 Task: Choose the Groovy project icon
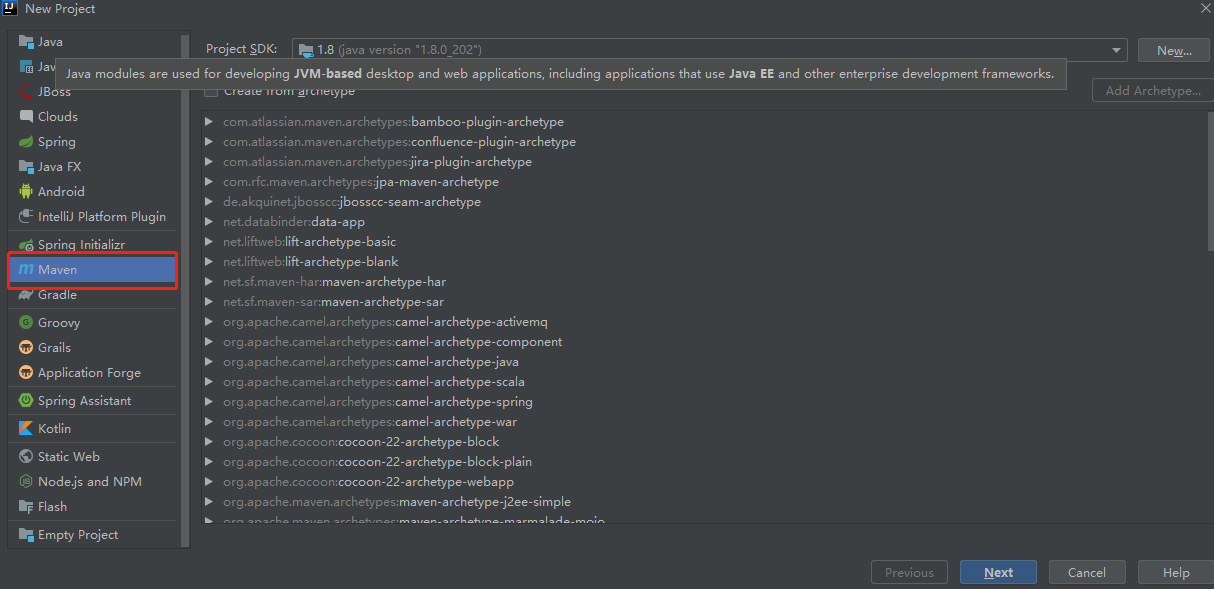pos(26,323)
